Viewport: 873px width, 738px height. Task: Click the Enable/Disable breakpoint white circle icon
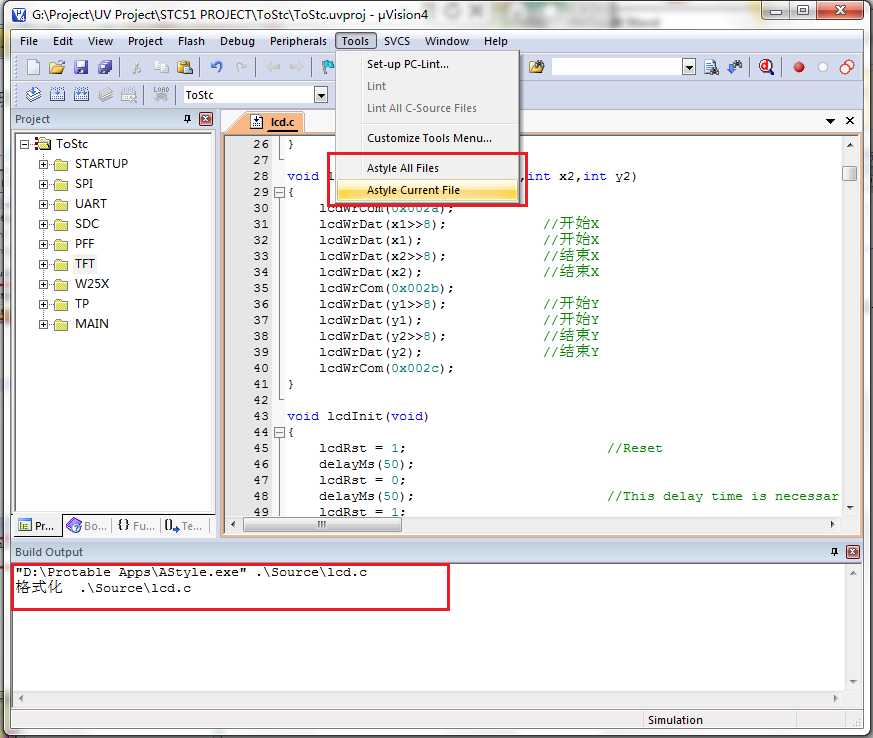(822, 67)
